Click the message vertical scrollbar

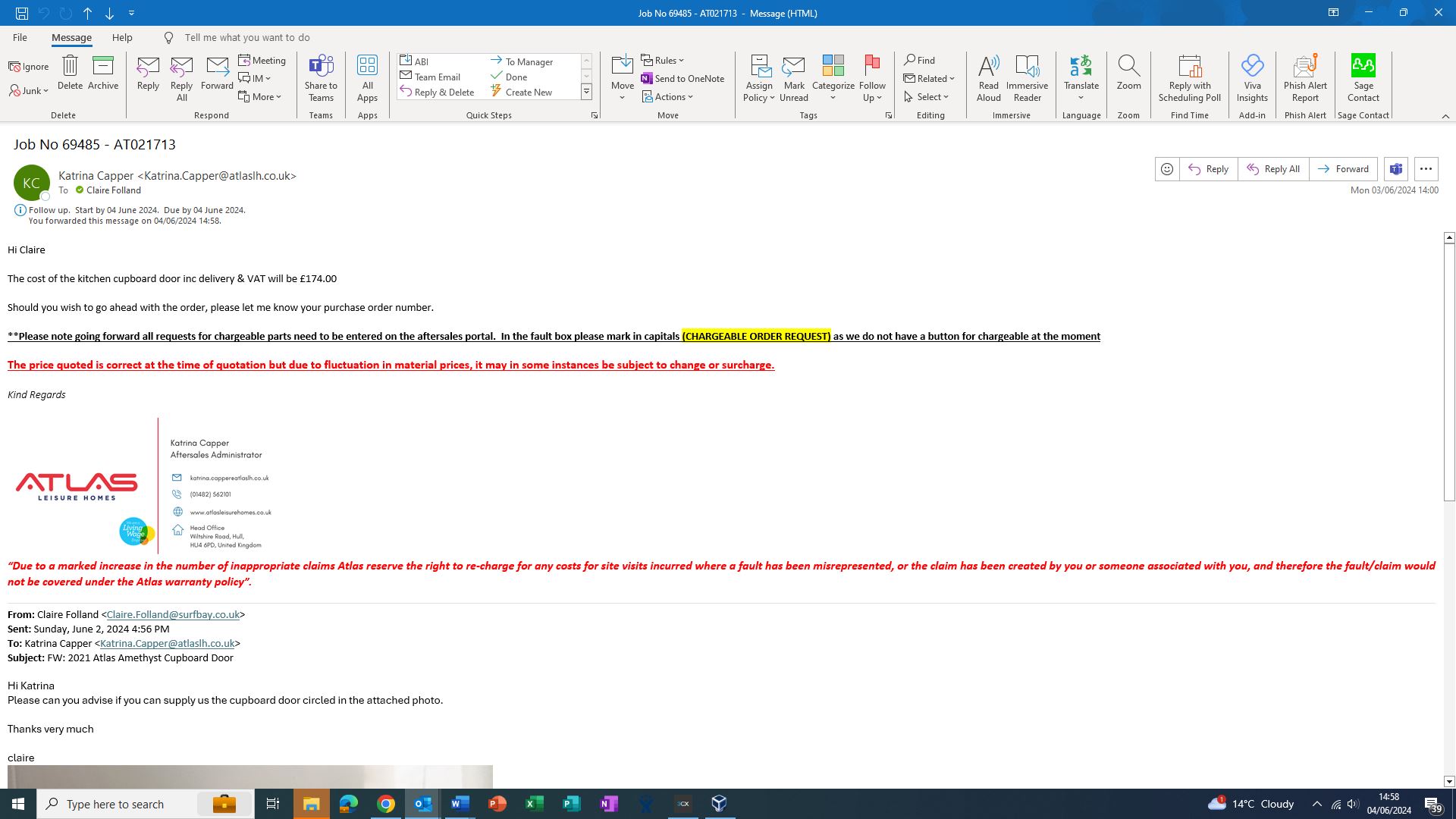coord(1448,372)
